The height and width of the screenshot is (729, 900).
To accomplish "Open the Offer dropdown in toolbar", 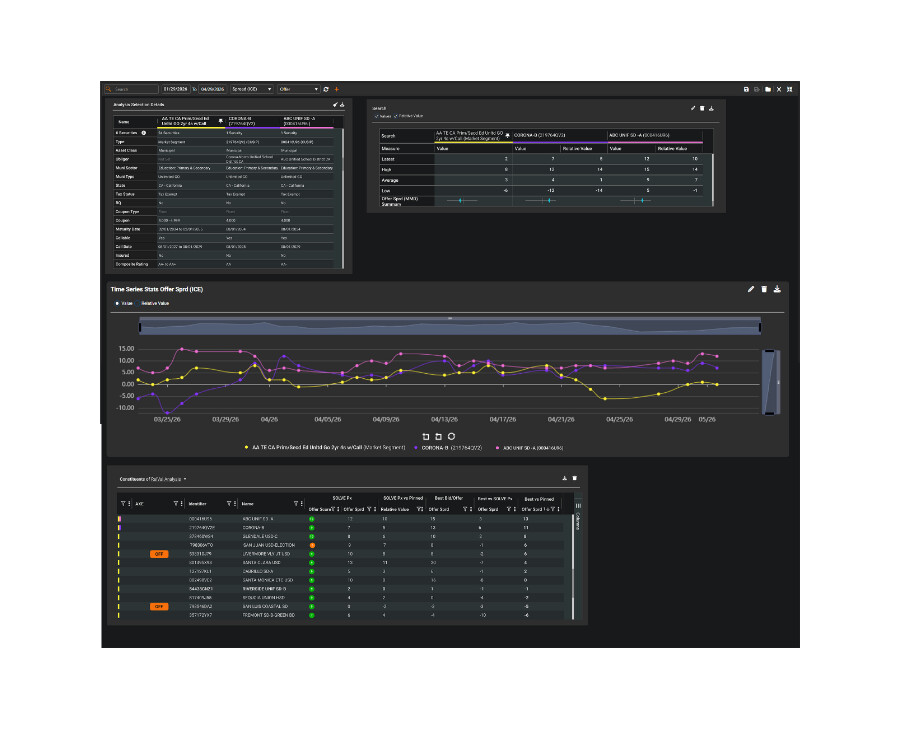I will (298, 89).
